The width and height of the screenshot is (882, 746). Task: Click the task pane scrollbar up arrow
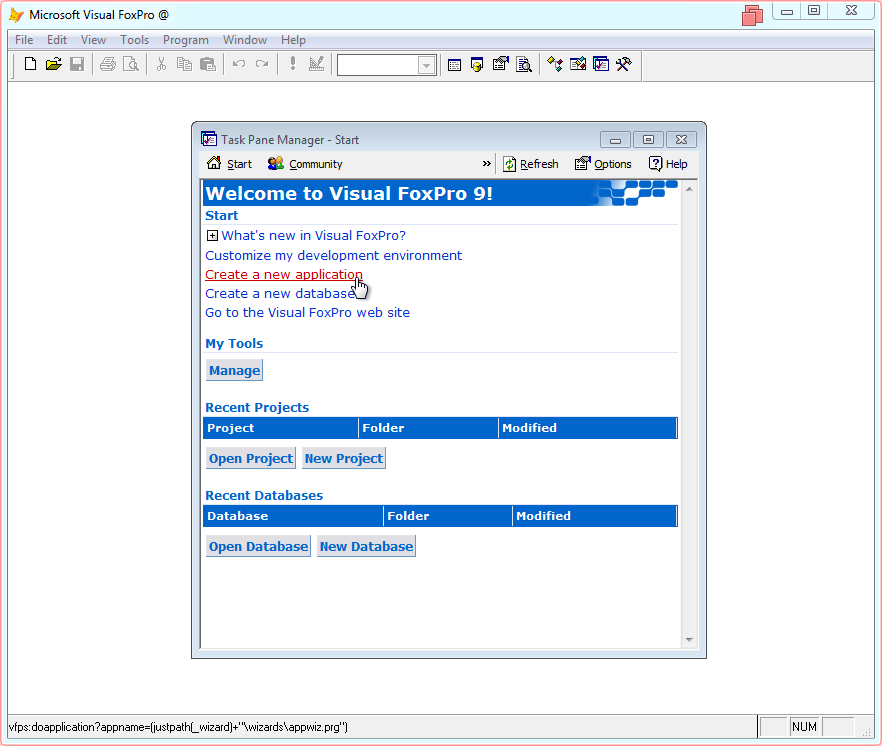[x=688, y=190]
